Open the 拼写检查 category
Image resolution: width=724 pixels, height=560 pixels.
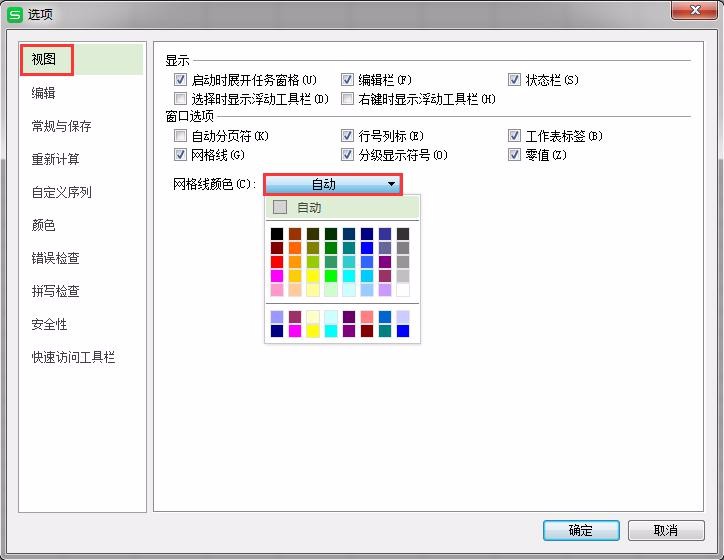(x=55, y=291)
